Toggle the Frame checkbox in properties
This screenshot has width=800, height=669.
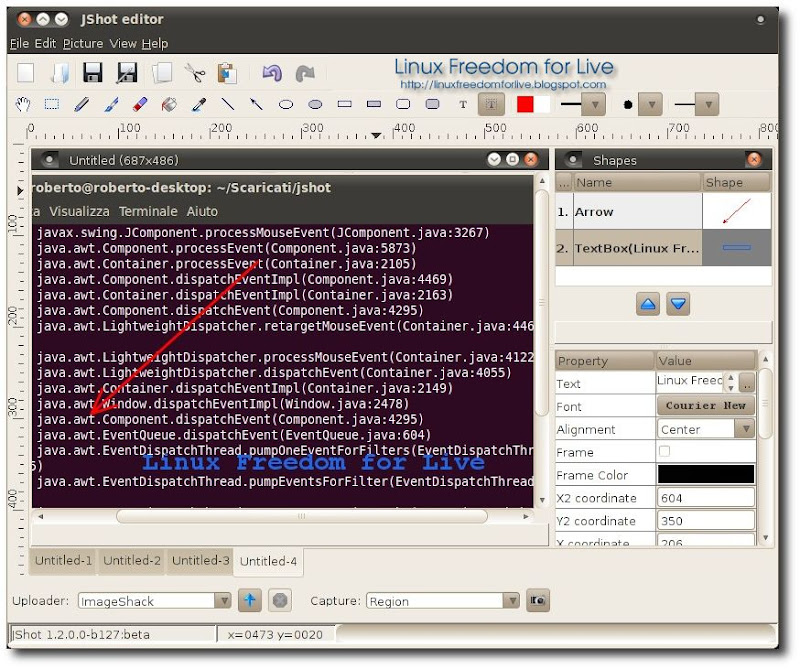click(663, 451)
